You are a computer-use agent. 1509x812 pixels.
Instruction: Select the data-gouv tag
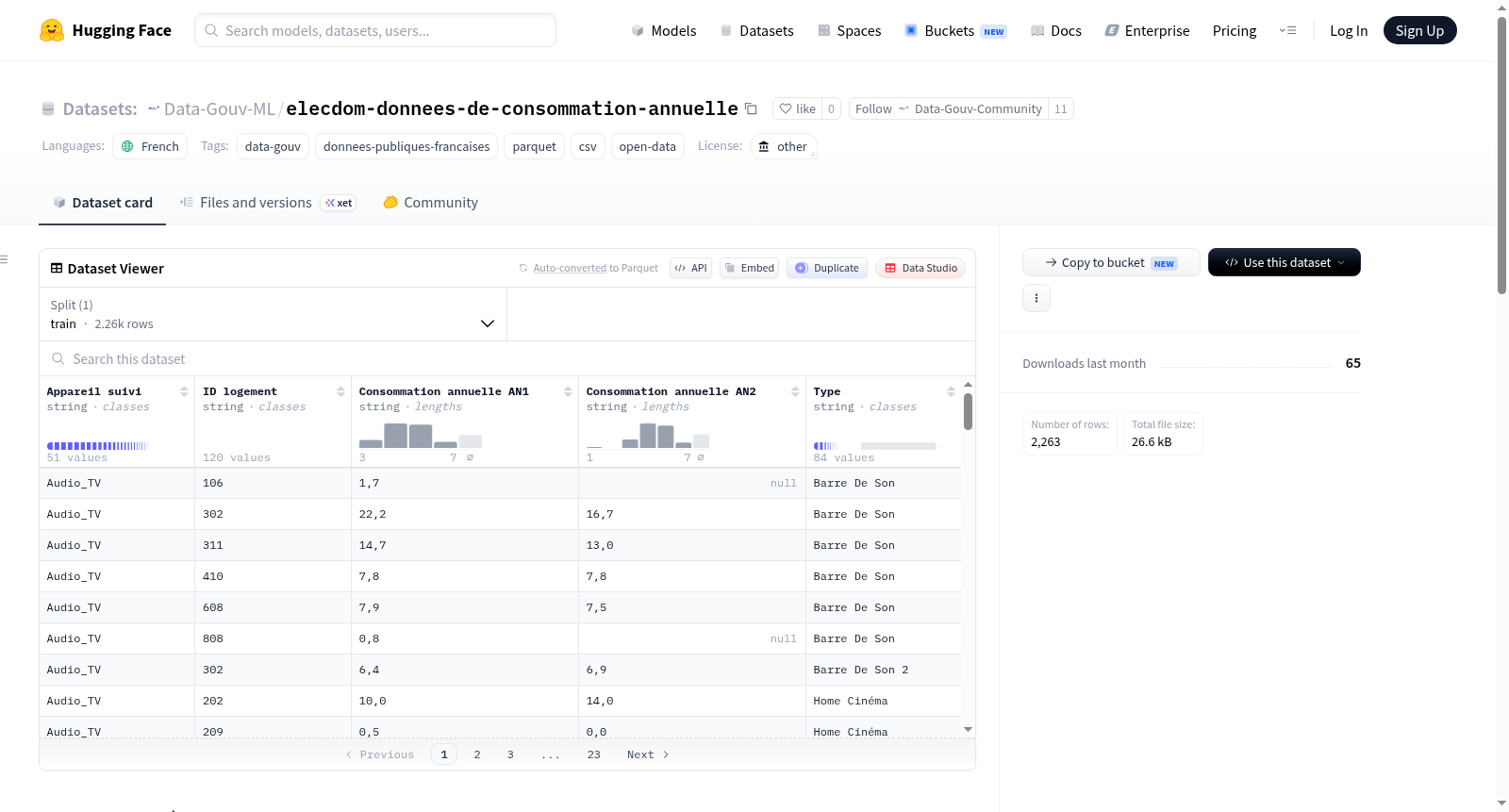point(273,146)
